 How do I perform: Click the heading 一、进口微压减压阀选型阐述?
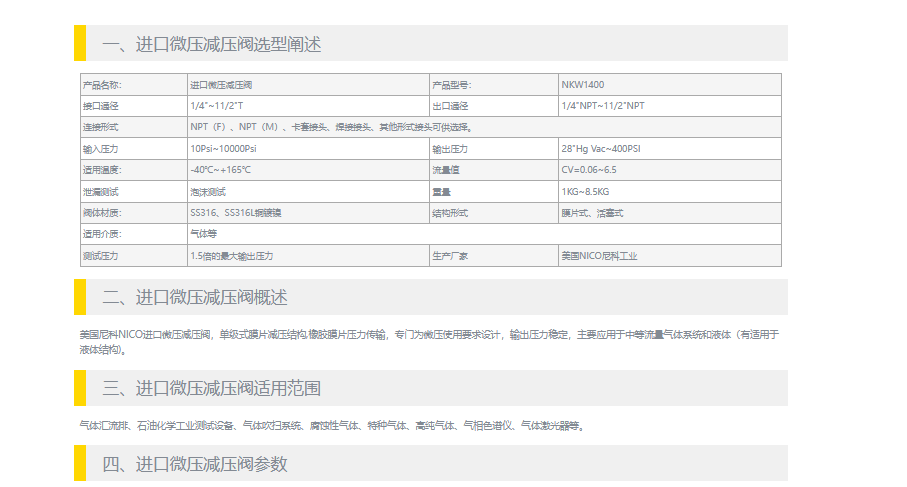pos(211,44)
